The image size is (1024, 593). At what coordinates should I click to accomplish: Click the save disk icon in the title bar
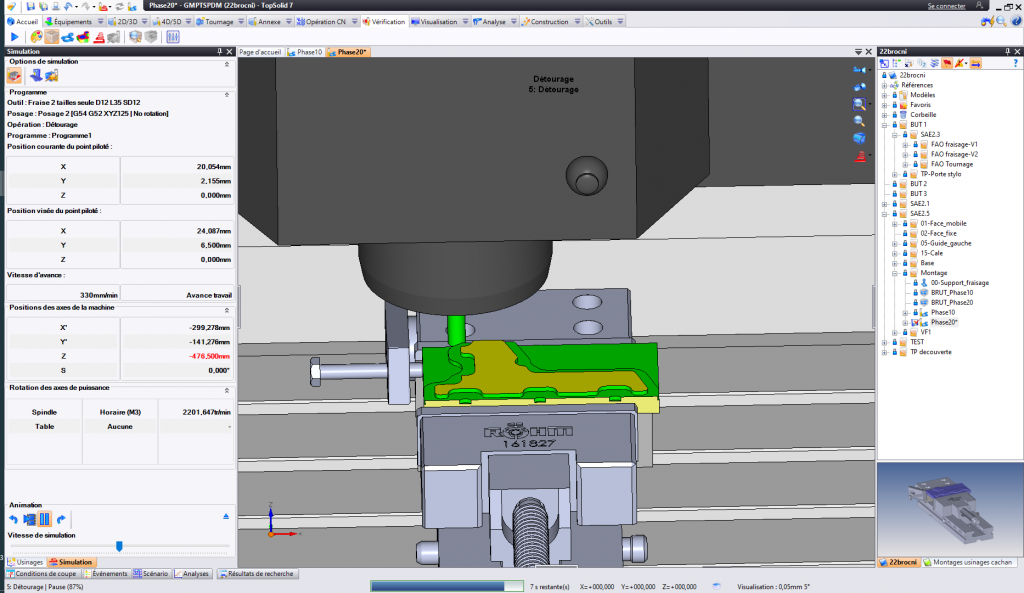31,6
